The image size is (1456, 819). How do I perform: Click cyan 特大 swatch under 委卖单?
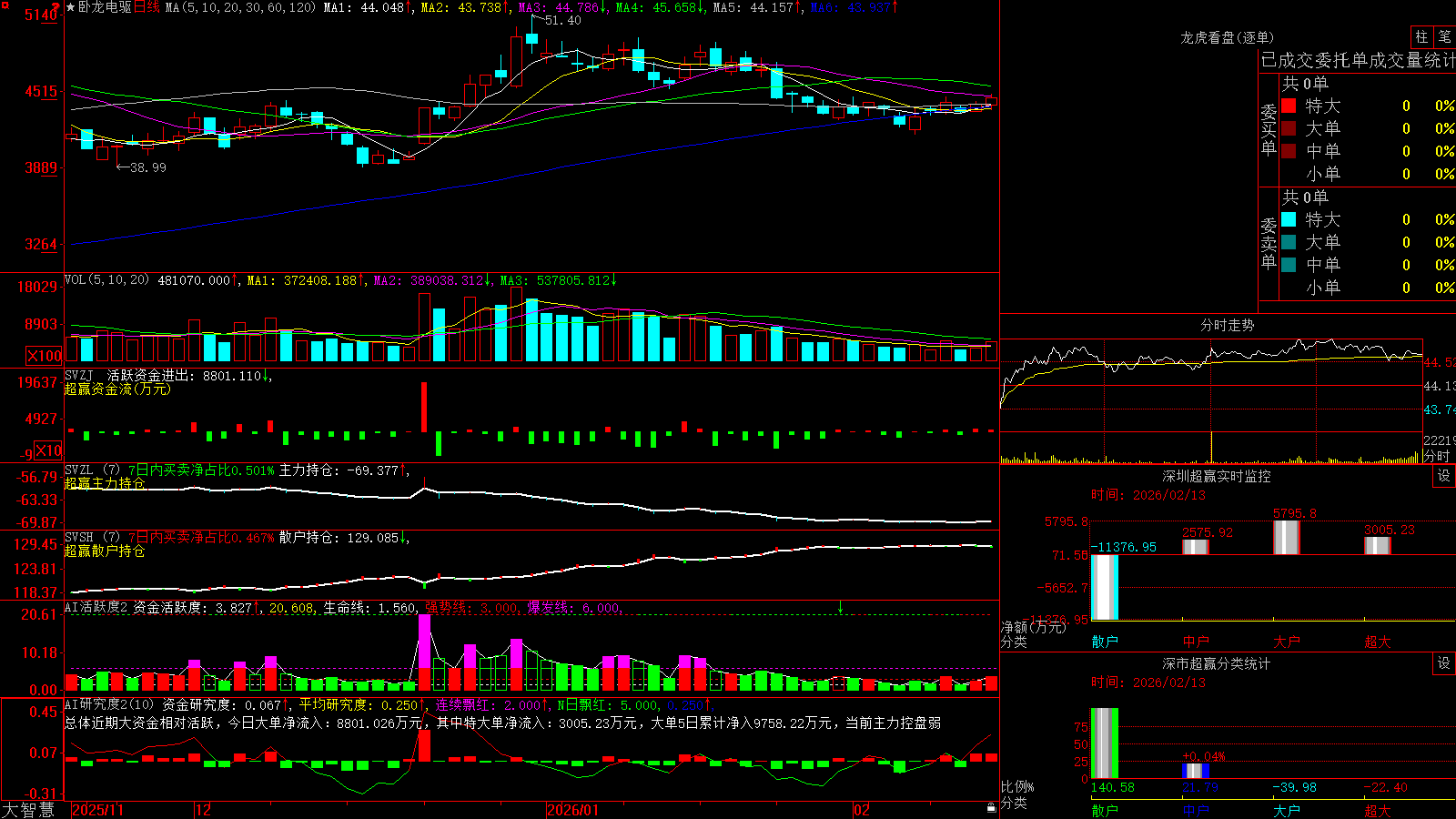tap(1289, 219)
